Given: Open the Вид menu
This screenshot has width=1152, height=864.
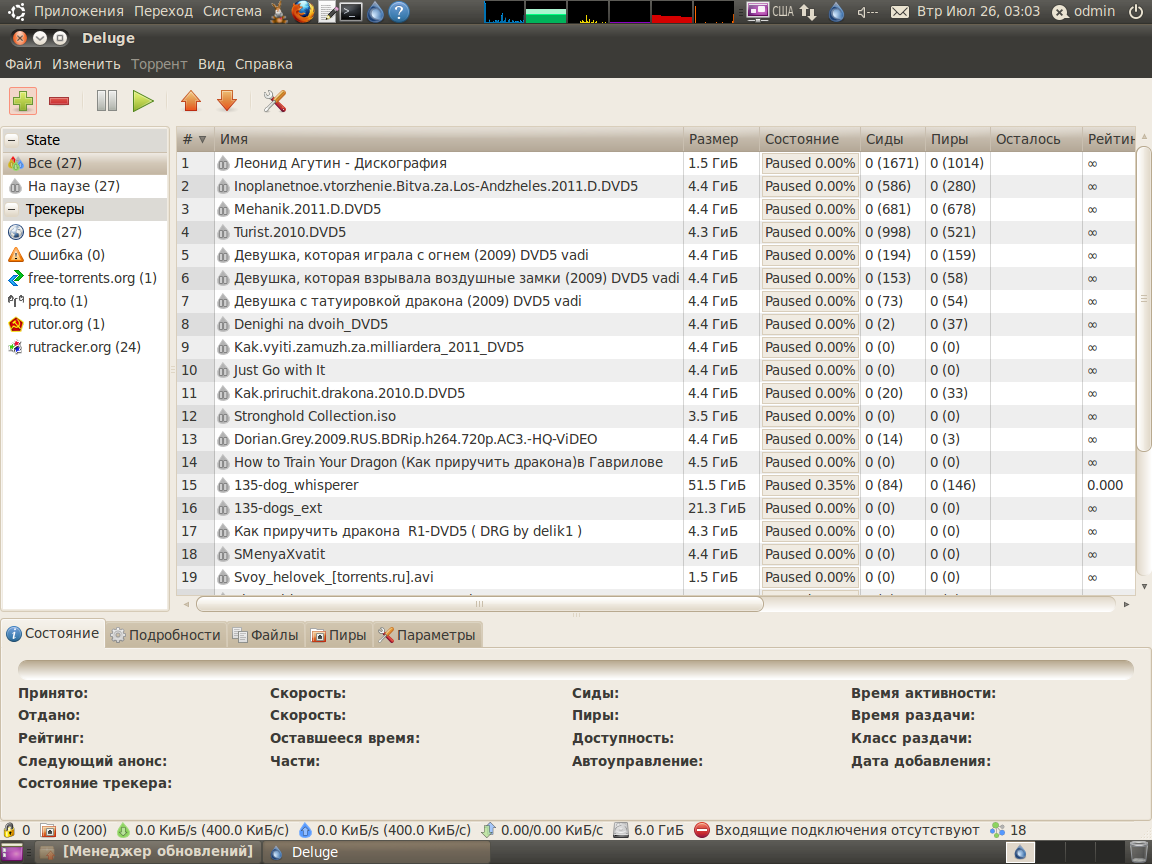Looking at the screenshot, I should click(x=211, y=64).
